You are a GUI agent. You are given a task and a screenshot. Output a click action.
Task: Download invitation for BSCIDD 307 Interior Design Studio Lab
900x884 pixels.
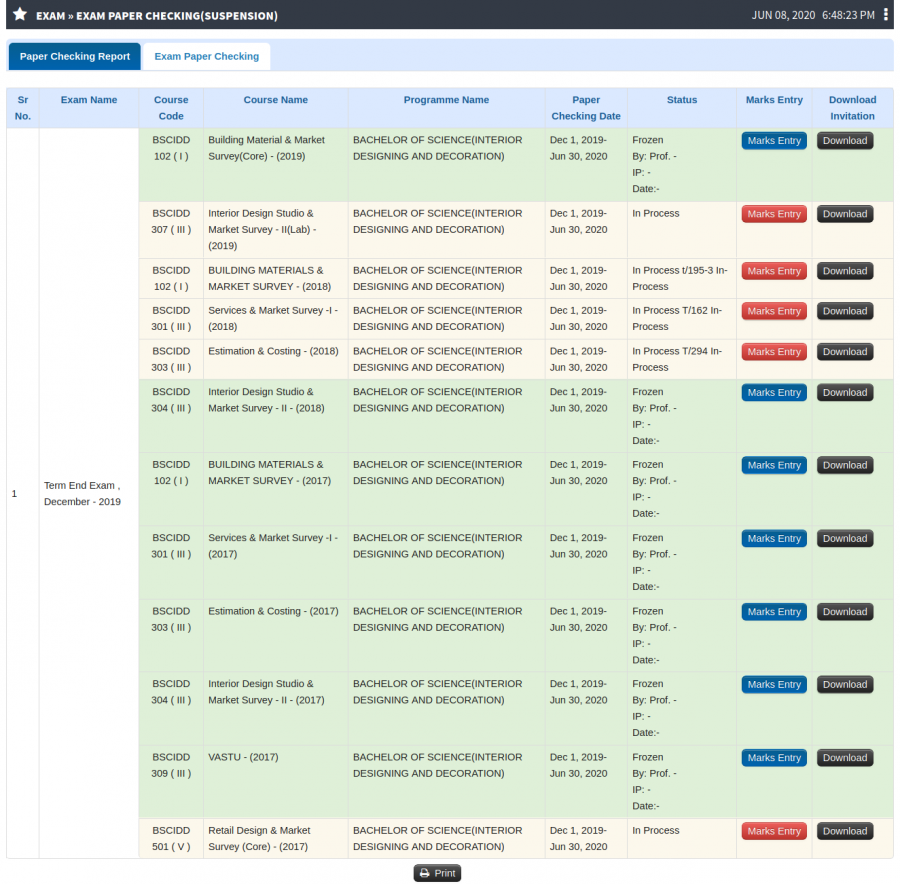point(845,214)
